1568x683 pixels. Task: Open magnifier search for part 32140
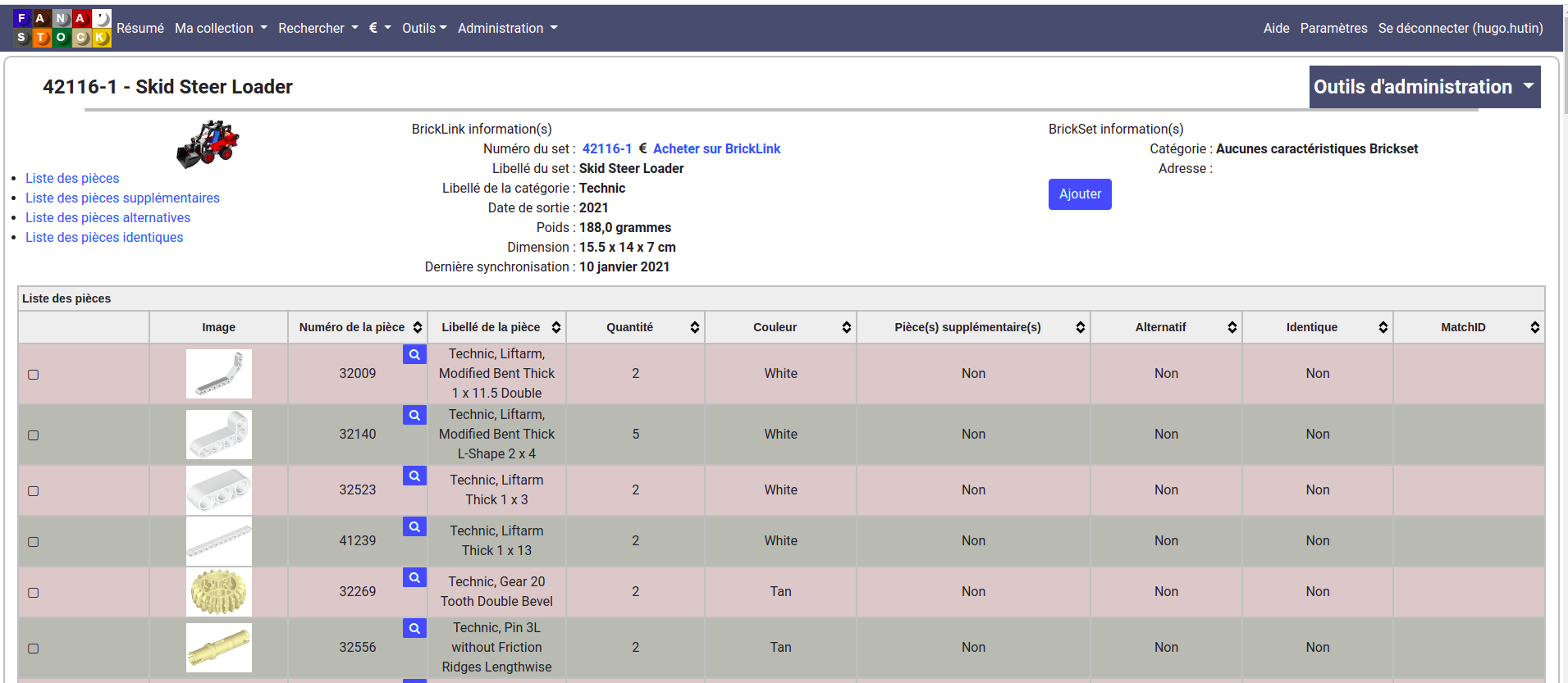point(414,415)
